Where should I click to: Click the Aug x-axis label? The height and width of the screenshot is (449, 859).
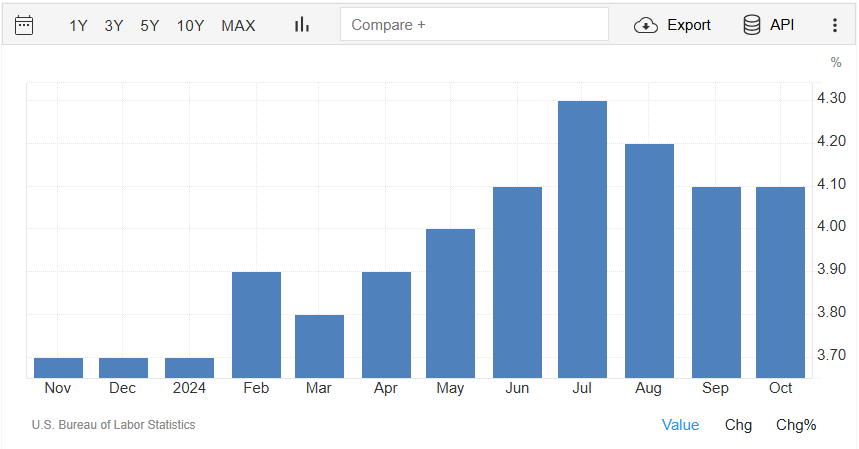649,388
